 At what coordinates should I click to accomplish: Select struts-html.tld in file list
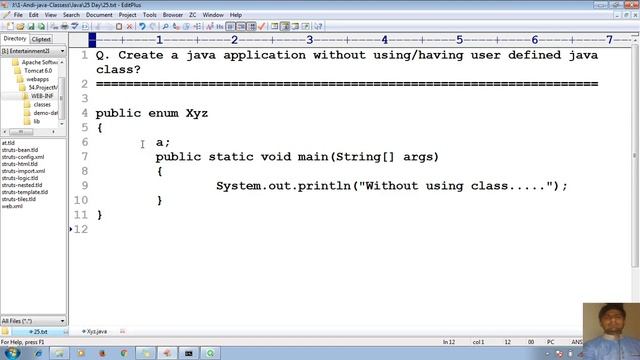click(20, 164)
